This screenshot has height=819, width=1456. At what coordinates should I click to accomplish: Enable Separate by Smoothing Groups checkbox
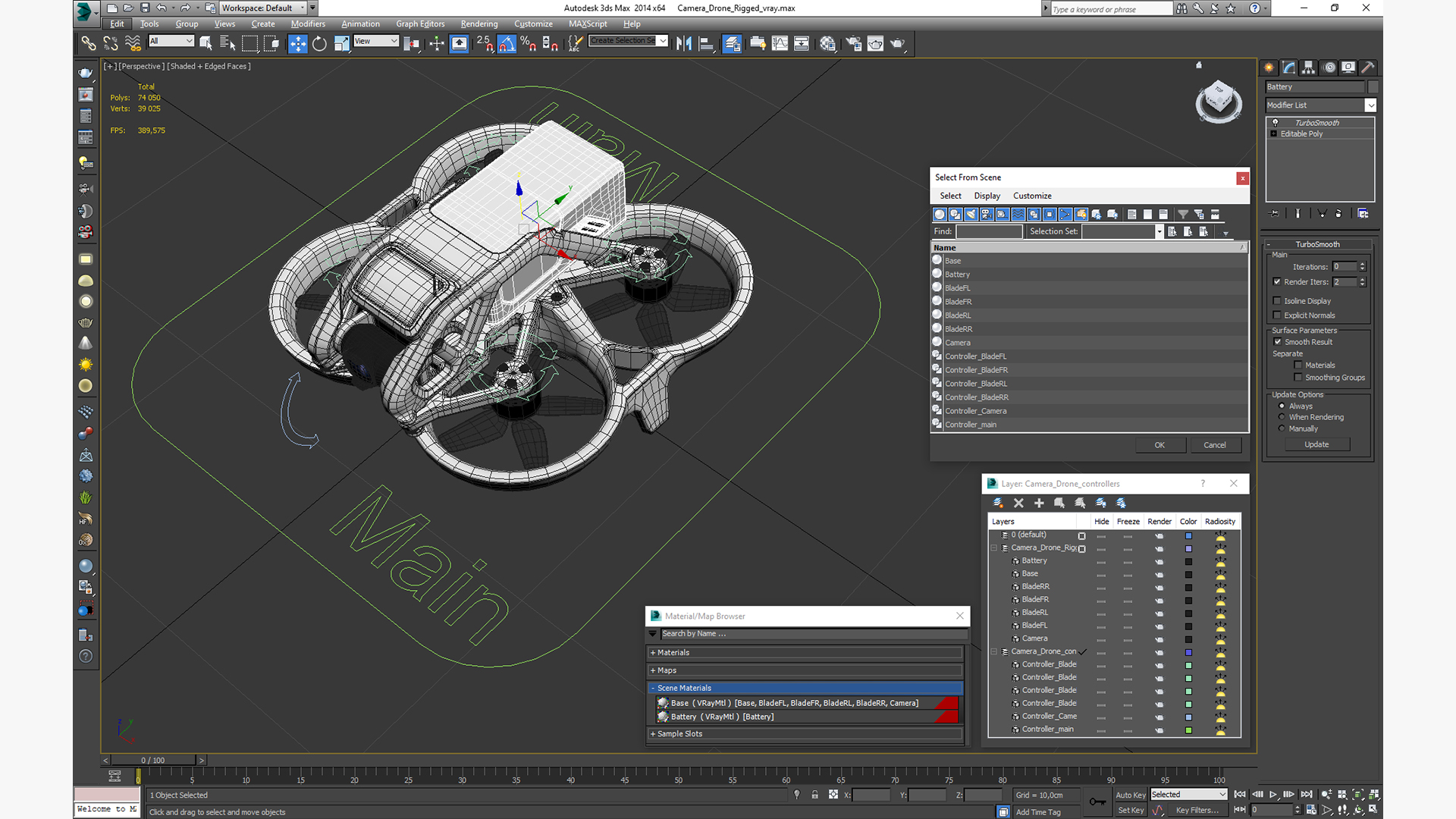[1298, 377]
